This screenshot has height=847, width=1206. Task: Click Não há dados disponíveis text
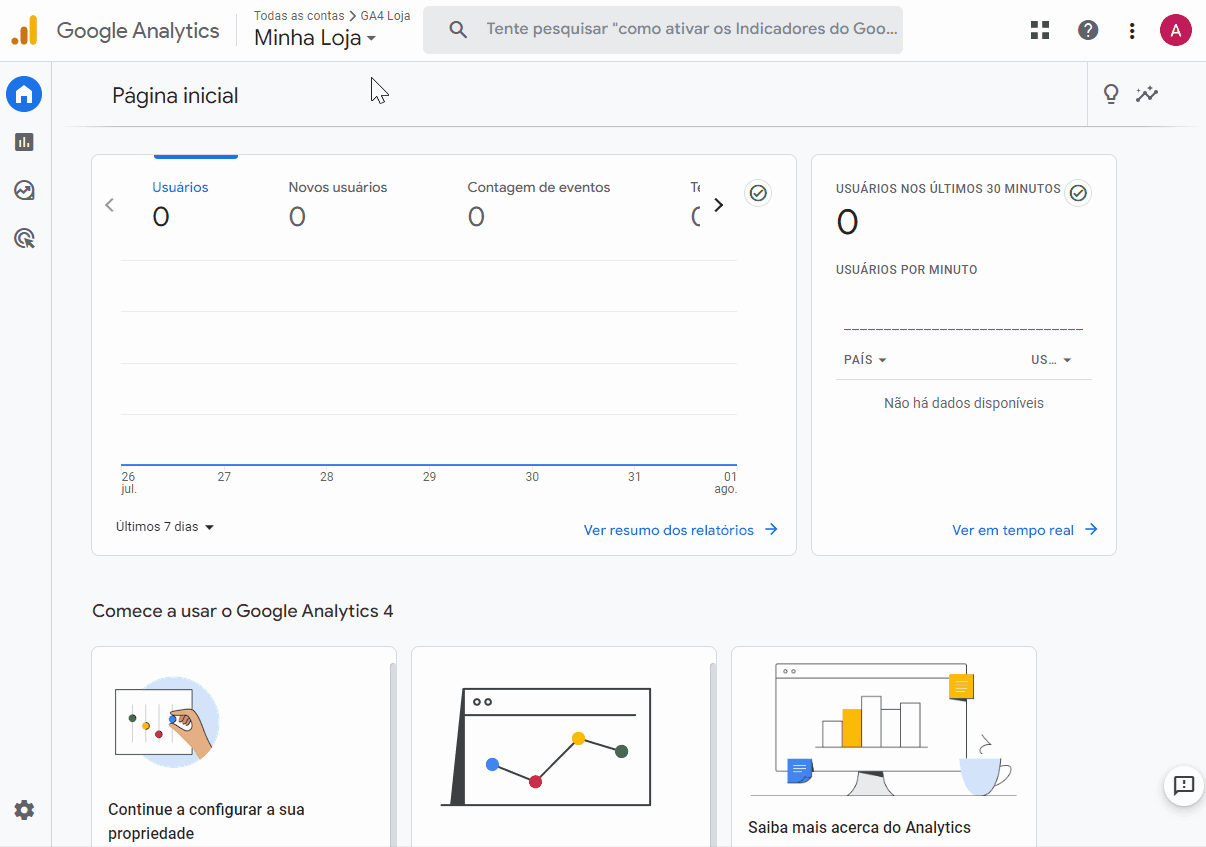pos(964,403)
